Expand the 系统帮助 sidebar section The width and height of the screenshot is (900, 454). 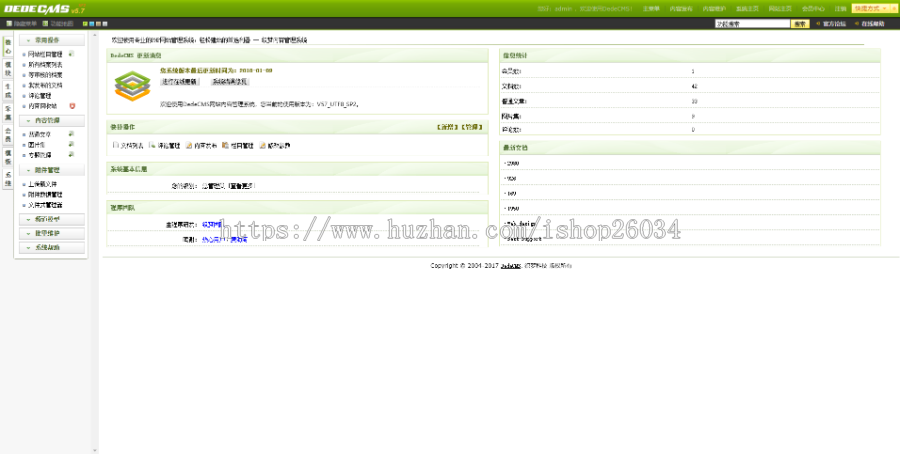(x=52, y=248)
